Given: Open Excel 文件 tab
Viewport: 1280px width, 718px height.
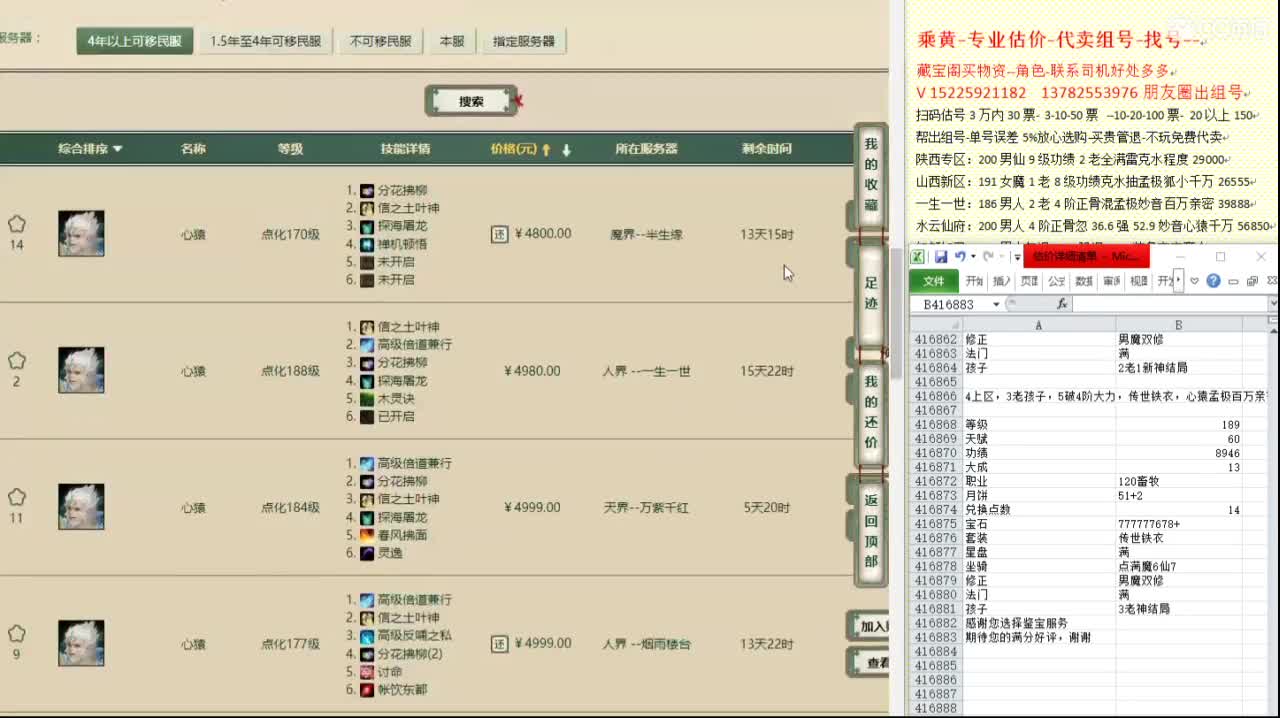Looking at the screenshot, I should click(x=934, y=281).
